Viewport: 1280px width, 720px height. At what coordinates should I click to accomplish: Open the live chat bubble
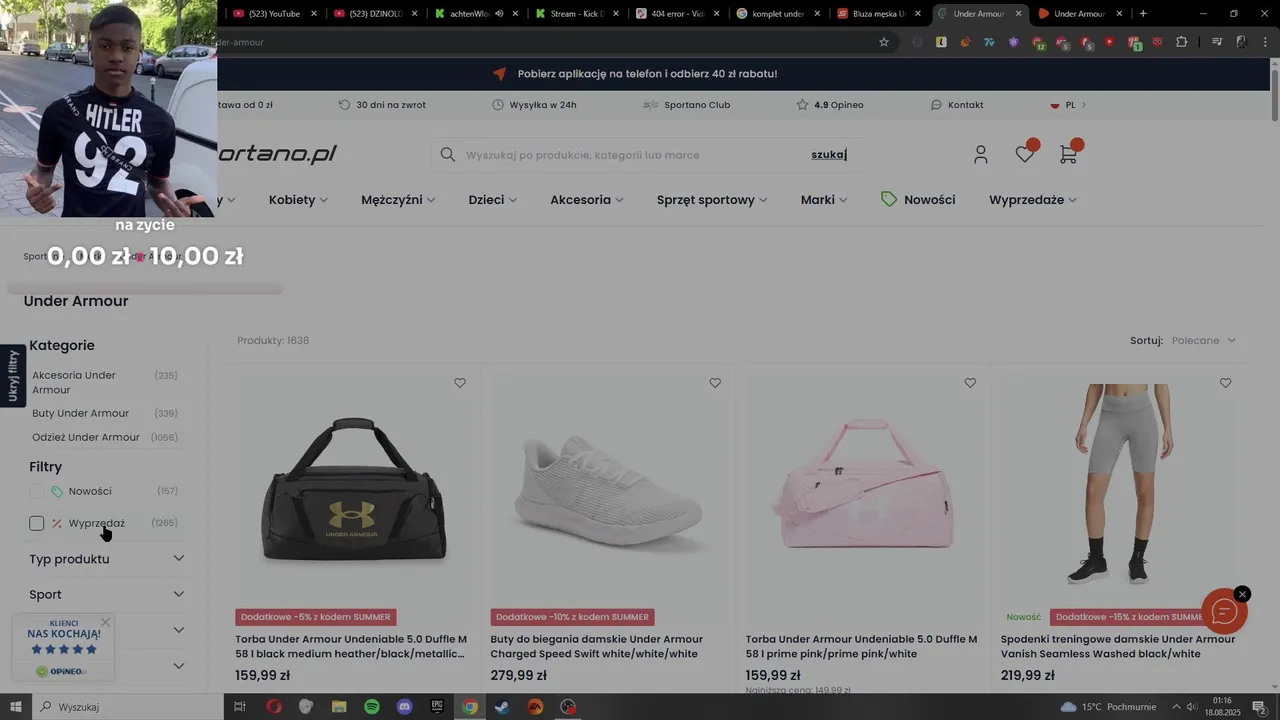pyautogui.click(x=1224, y=612)
